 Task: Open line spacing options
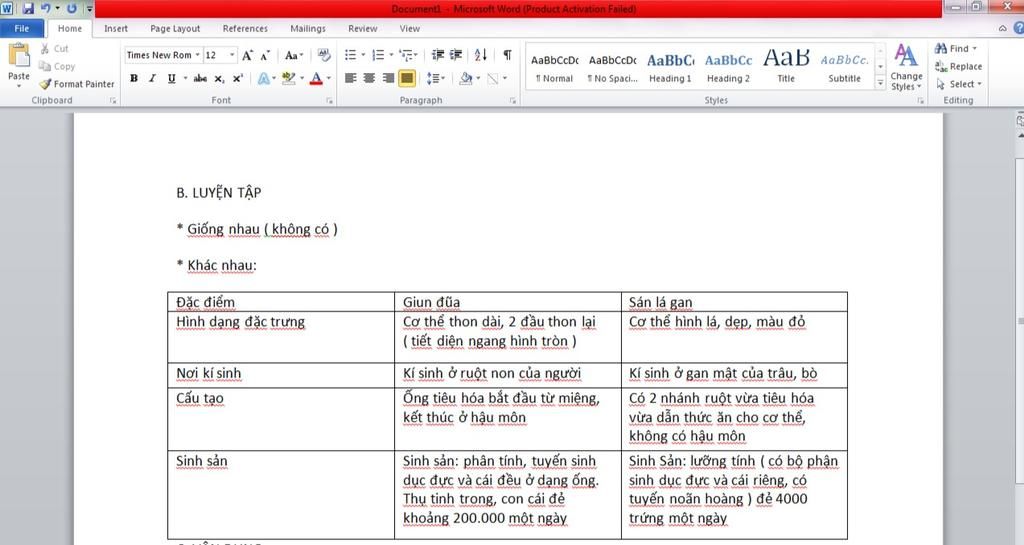436,78
